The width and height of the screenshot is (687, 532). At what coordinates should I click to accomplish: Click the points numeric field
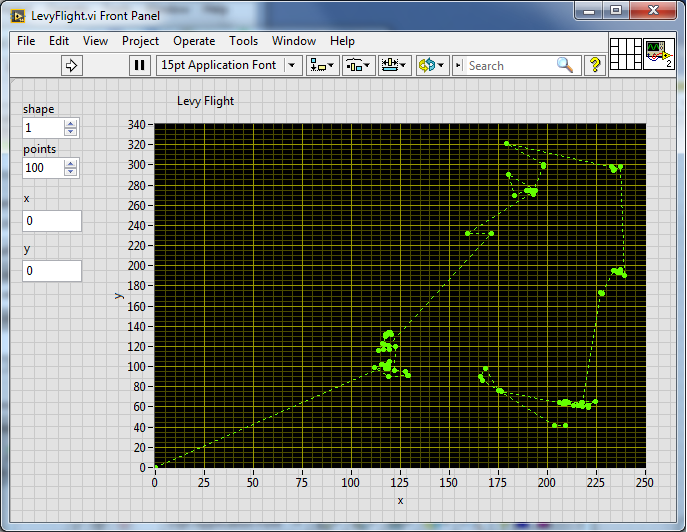pyautogui.click(x=42, y=168)
